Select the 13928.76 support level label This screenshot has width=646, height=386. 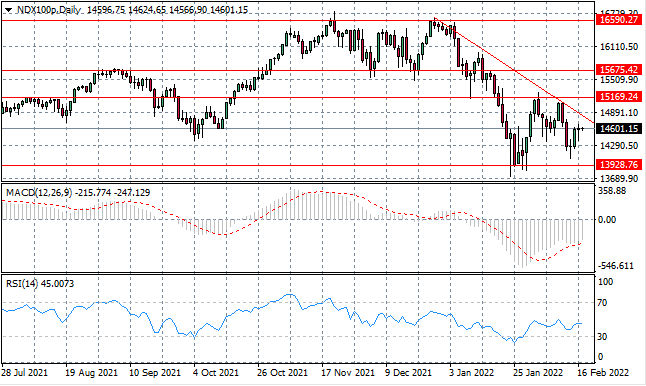pos(619,164)
